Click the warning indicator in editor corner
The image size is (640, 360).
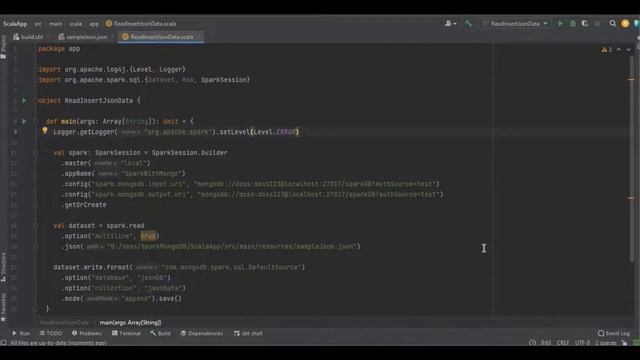point(606,49)
